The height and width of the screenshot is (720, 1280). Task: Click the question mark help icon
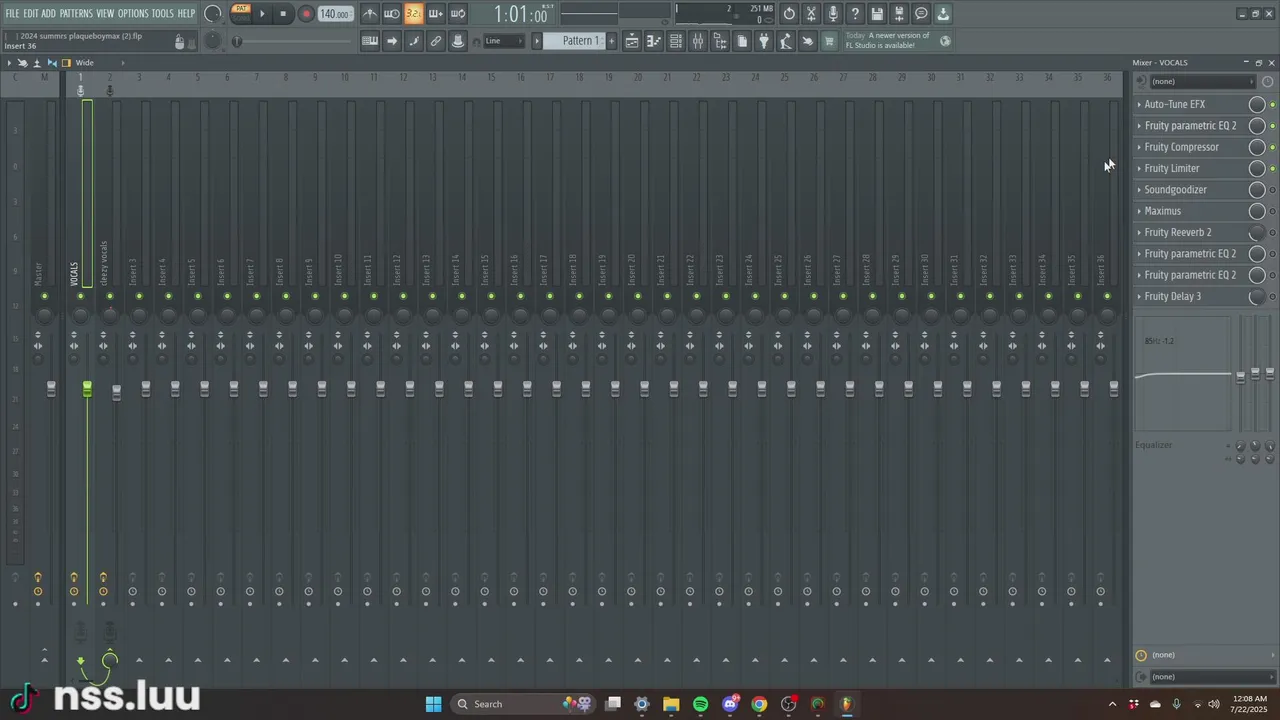855,14
